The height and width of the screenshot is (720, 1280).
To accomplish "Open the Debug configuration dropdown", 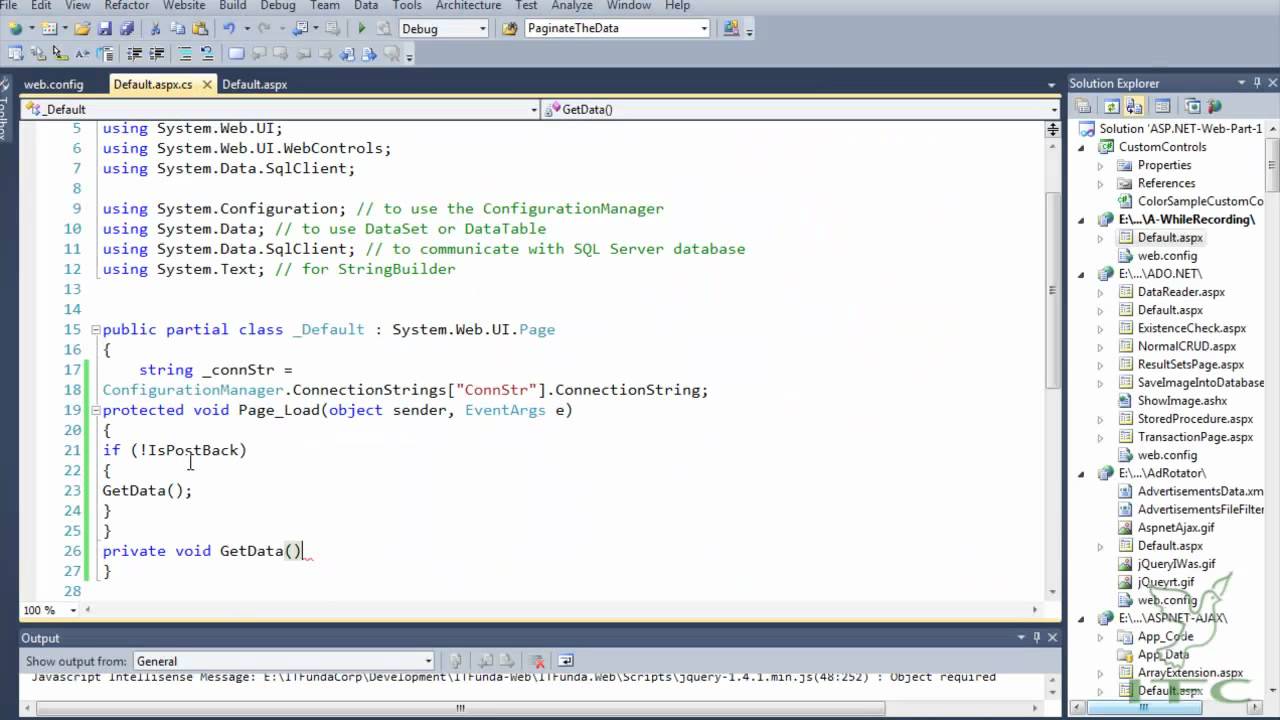I will point(482,28).
